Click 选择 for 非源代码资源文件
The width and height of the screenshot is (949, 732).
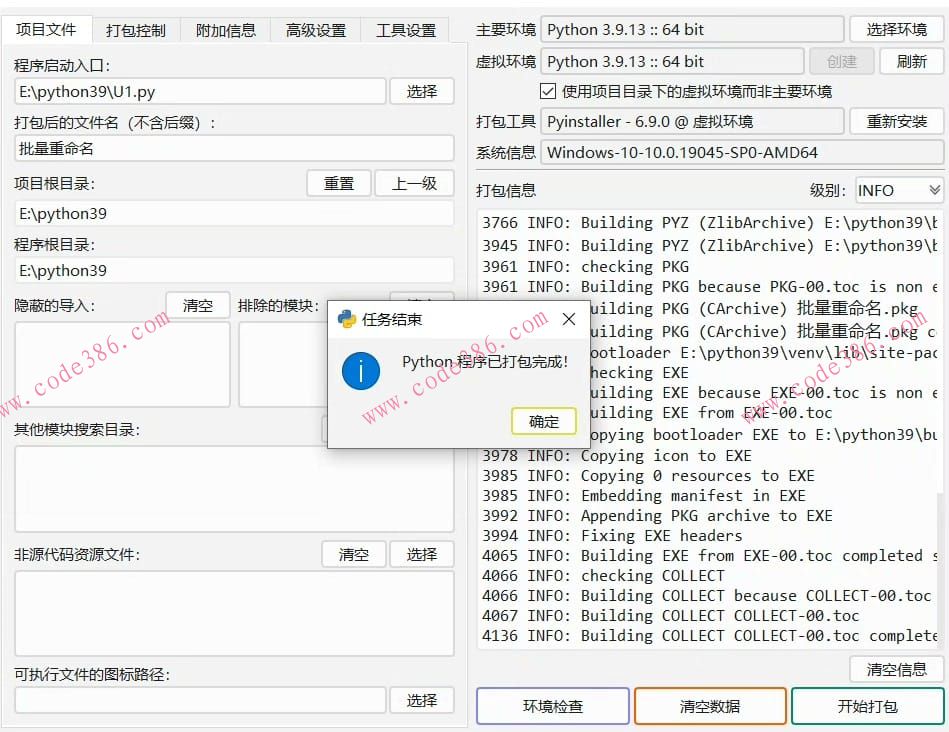pyautogui.click(x=421, y=554)
